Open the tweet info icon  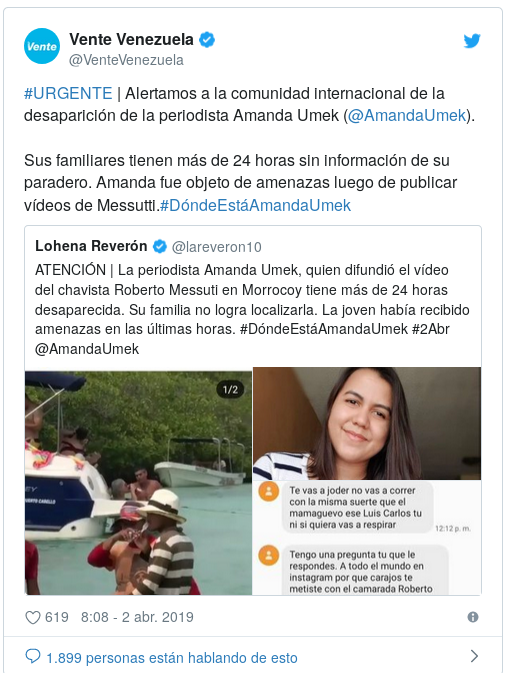(x=473, y=617)
